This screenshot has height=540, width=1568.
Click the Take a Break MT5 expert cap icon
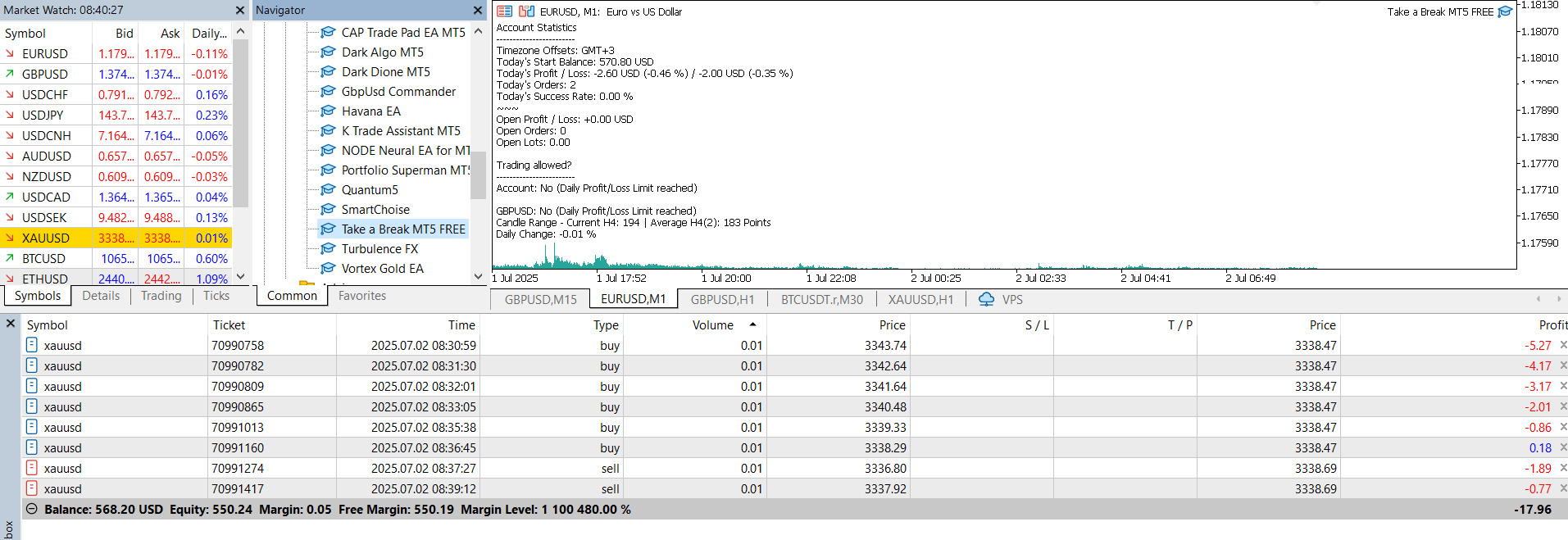coord(1505,11)
